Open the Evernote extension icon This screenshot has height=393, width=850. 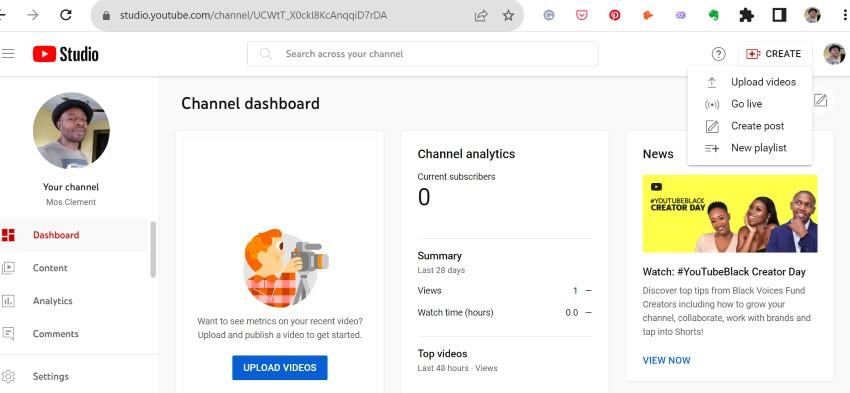713,15
